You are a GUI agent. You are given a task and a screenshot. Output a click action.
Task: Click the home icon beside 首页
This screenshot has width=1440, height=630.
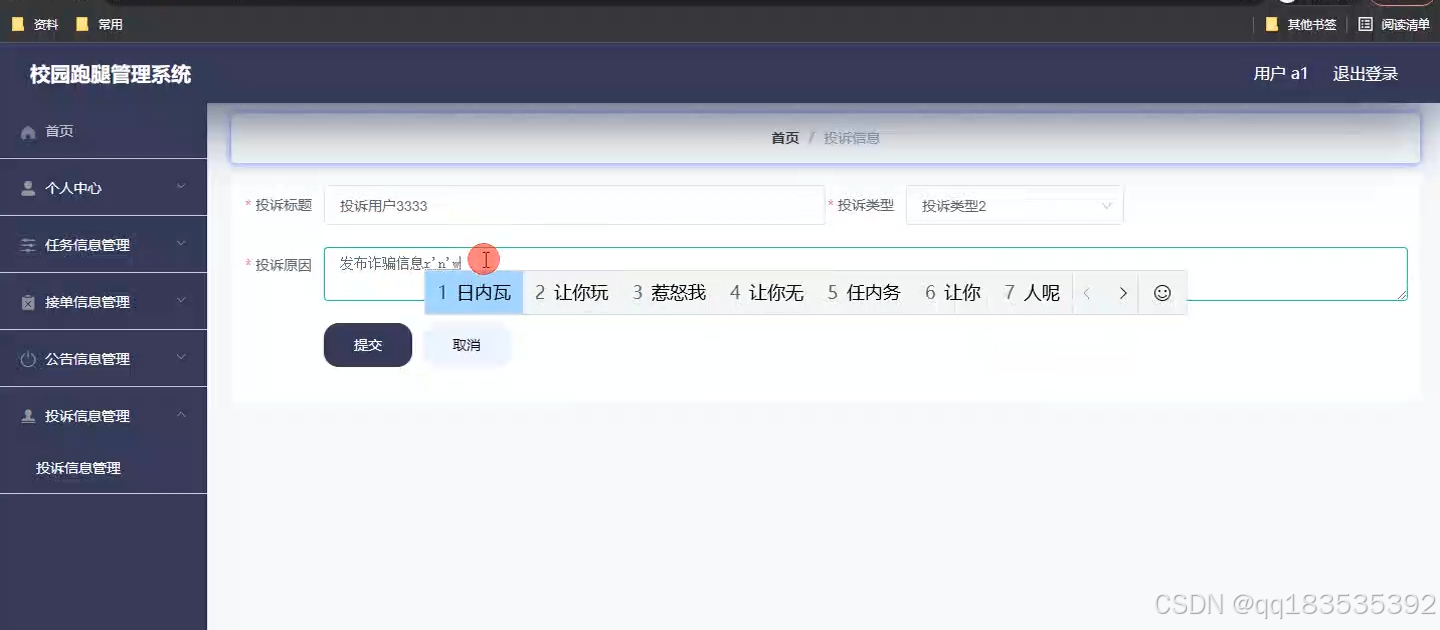point(28,130)
